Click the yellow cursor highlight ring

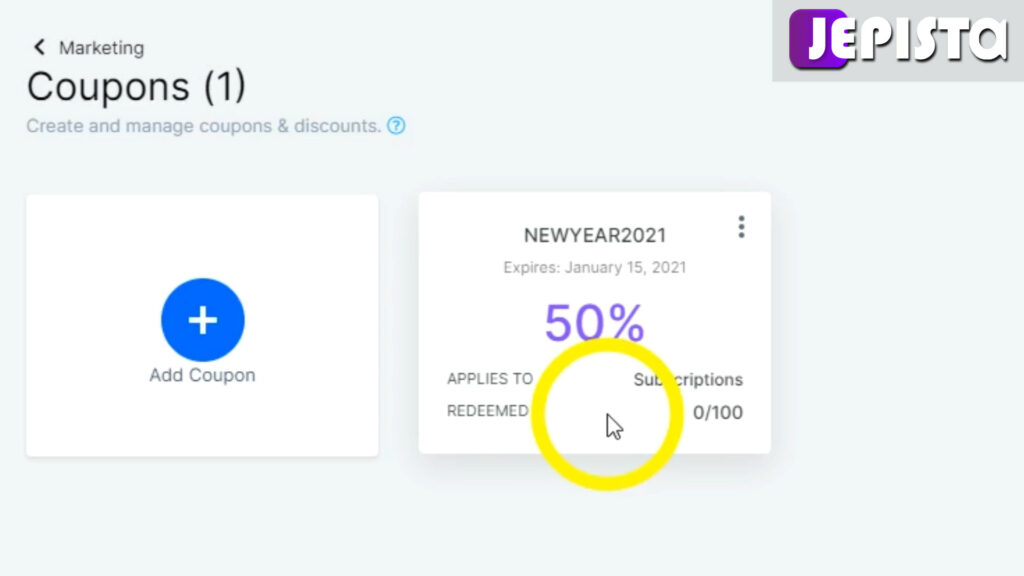tap(607, 414)
